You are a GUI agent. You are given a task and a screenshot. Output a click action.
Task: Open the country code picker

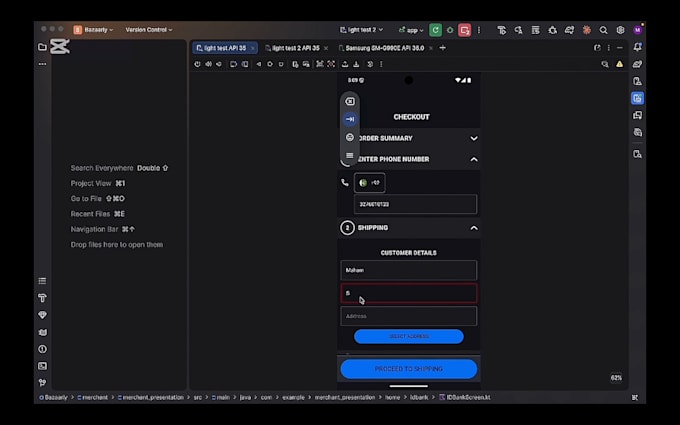tap(369, 183)
